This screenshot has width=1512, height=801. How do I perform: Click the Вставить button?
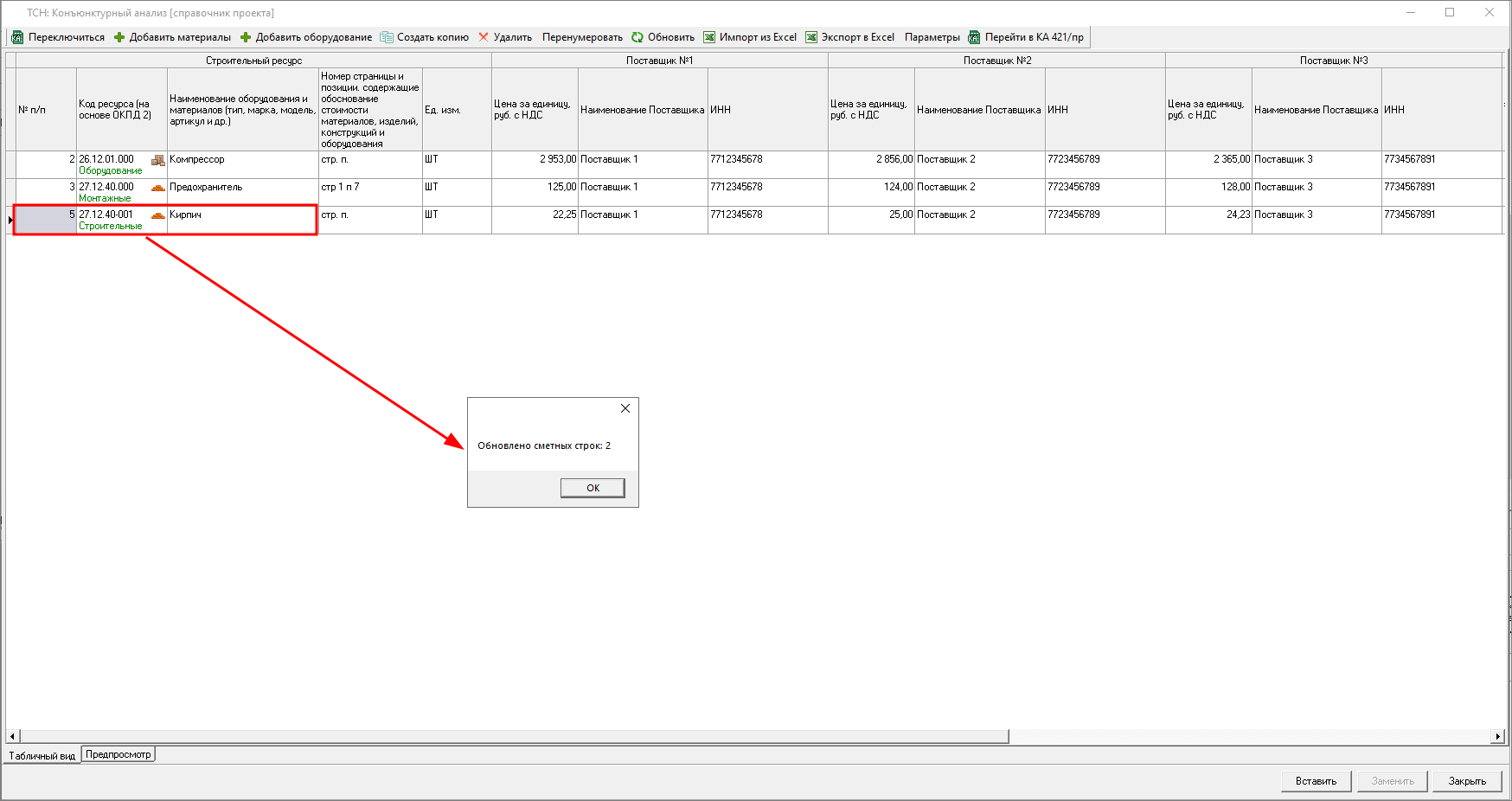pos(1316,781)
